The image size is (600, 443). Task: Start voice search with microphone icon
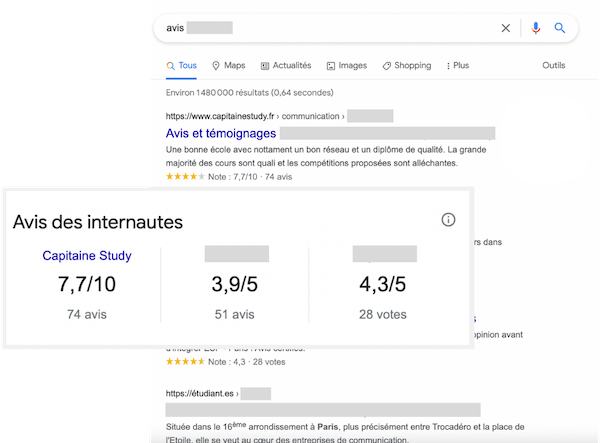536,28
